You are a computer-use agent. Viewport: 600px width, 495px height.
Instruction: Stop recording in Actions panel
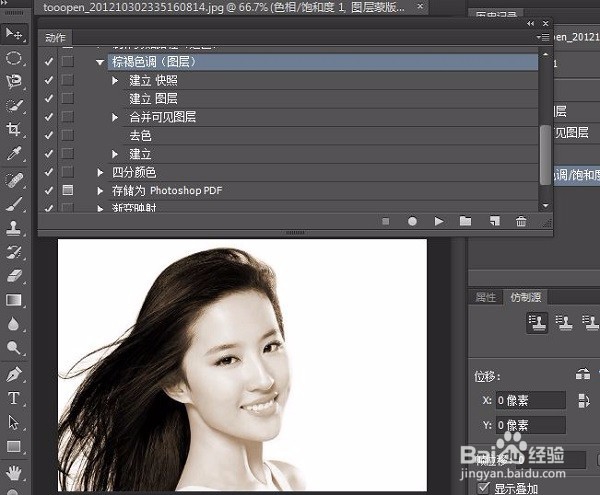pyautogui.click(x=386, y=221)
